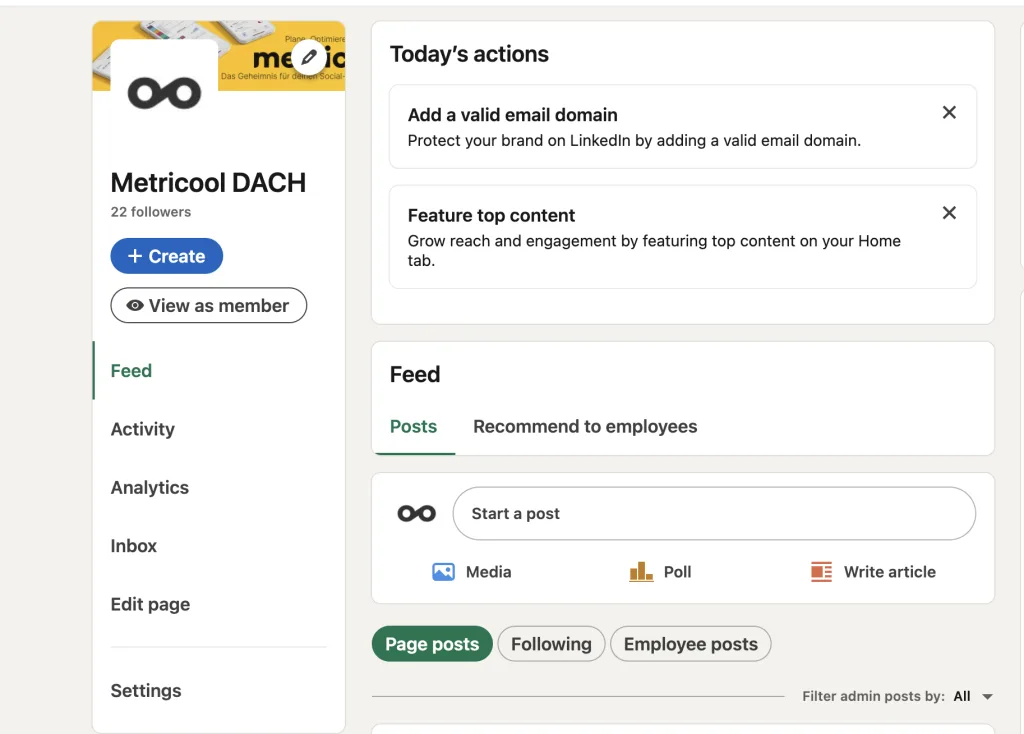Select the Page posts filter pill
This screenshot has height=734, width=1024.
tap(432, 644)
